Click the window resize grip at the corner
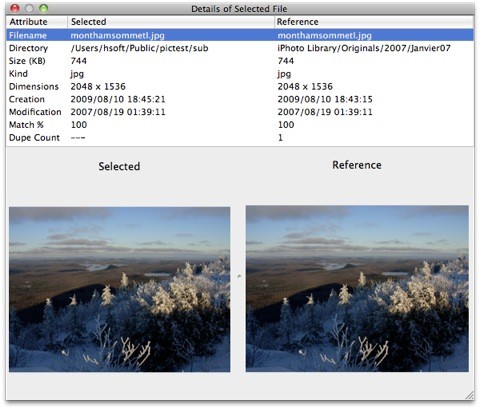 (x=470, y=395)
